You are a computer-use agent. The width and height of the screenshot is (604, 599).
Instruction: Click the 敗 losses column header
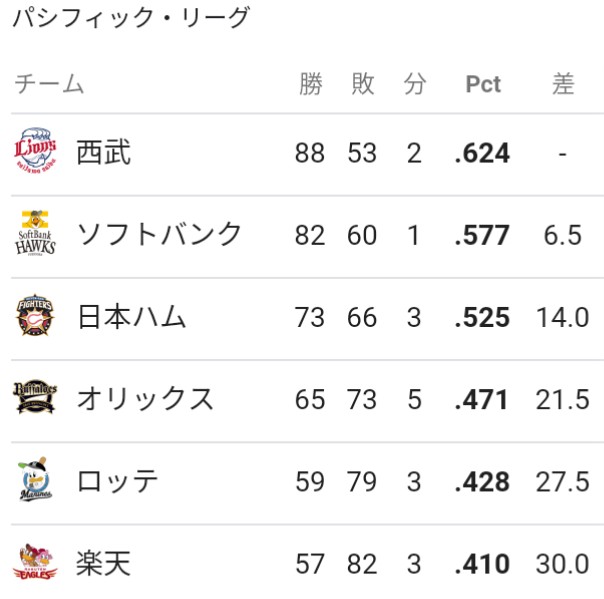[x=362, y=83]
